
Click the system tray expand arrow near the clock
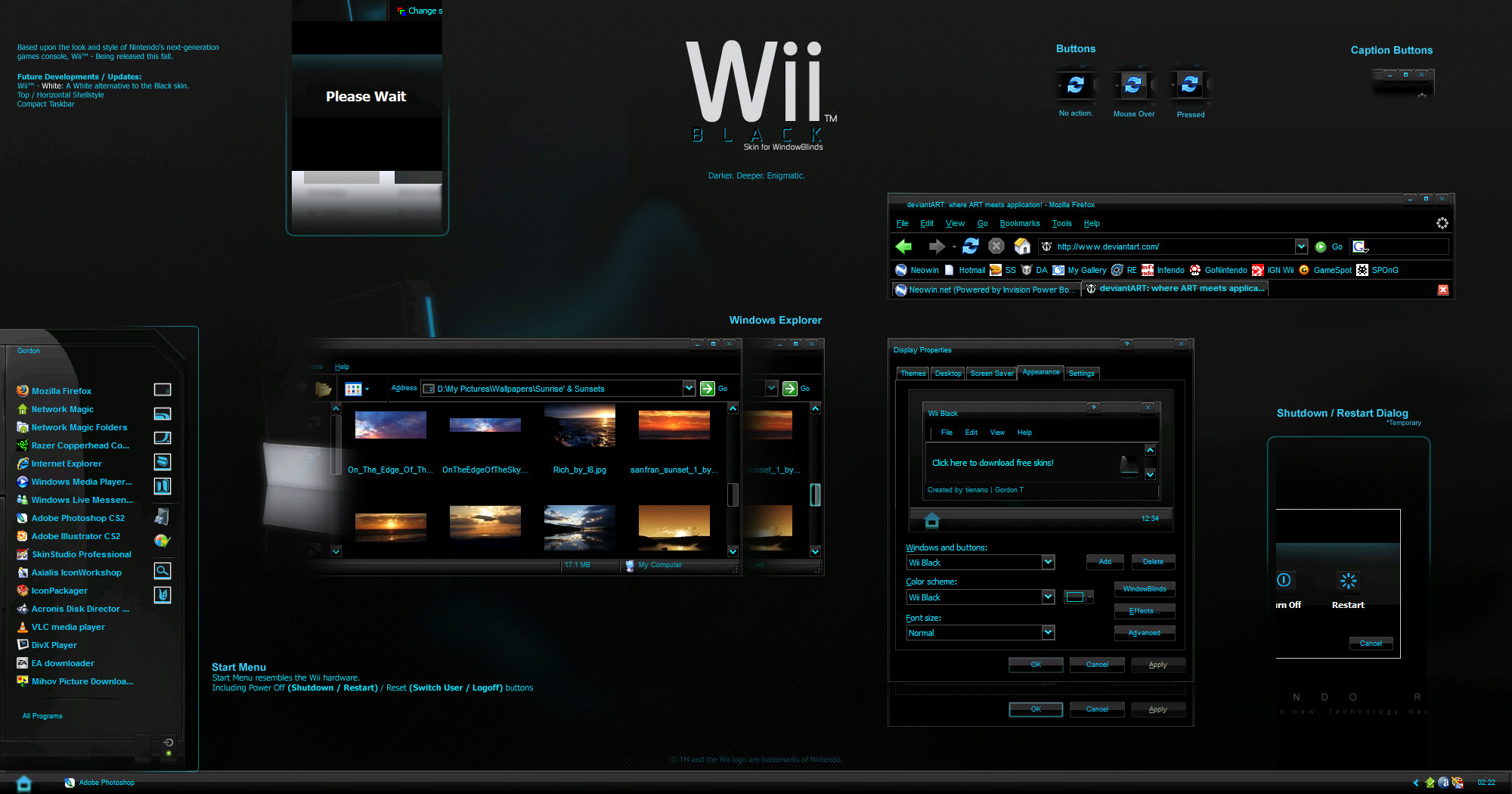pyautogui.click(x=1416, y=783)
